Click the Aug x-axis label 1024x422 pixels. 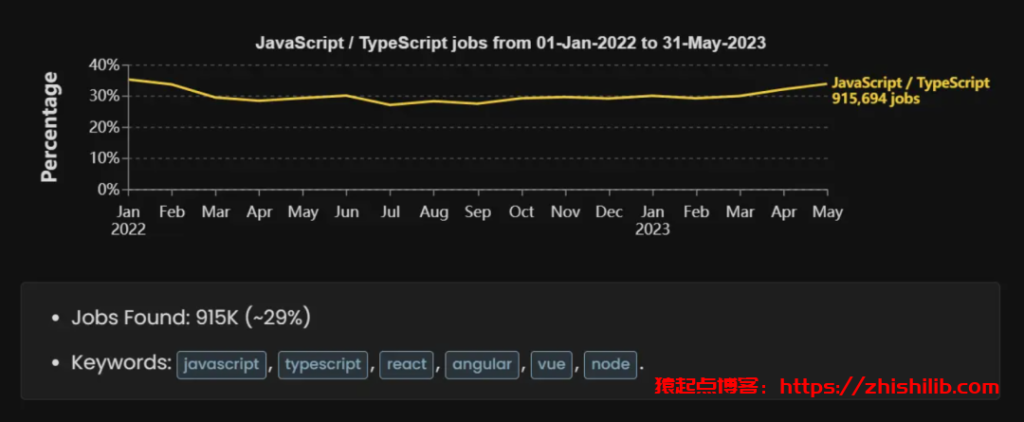click(x=434, y=212)
